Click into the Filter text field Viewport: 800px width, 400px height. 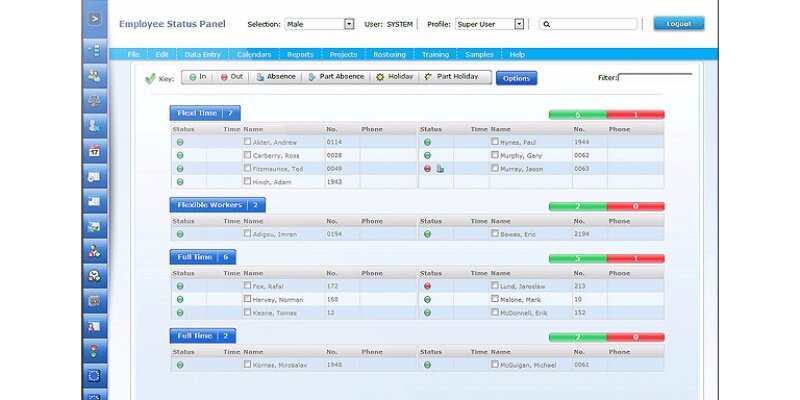655,77
